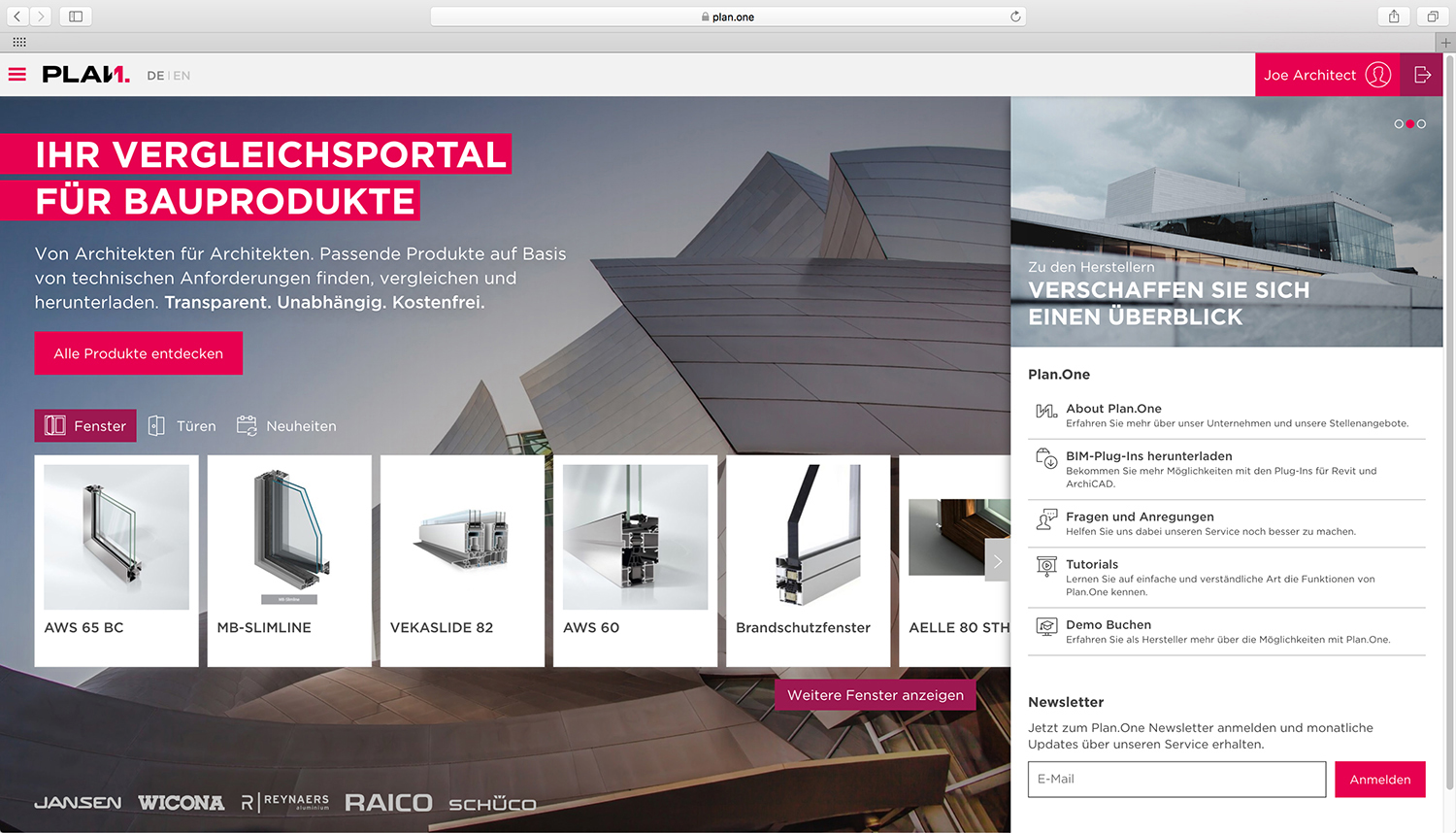Select the second carousel indicator dot
The image size is (1456, 833).
tap(1409, 124)
